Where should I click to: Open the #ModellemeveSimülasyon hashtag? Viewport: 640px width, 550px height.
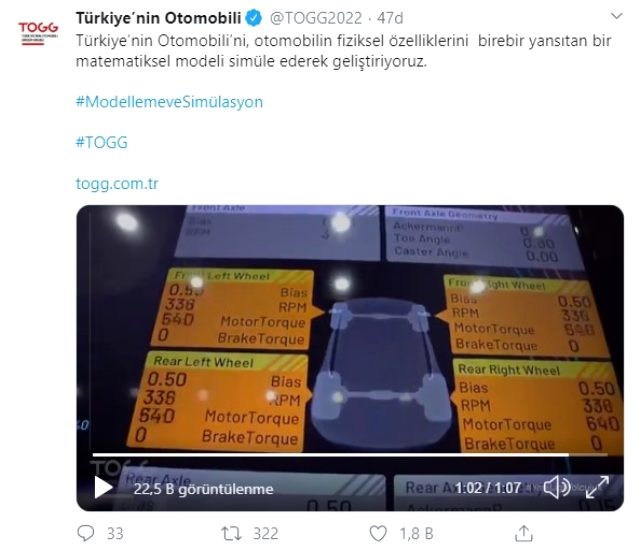pos(169,102)
